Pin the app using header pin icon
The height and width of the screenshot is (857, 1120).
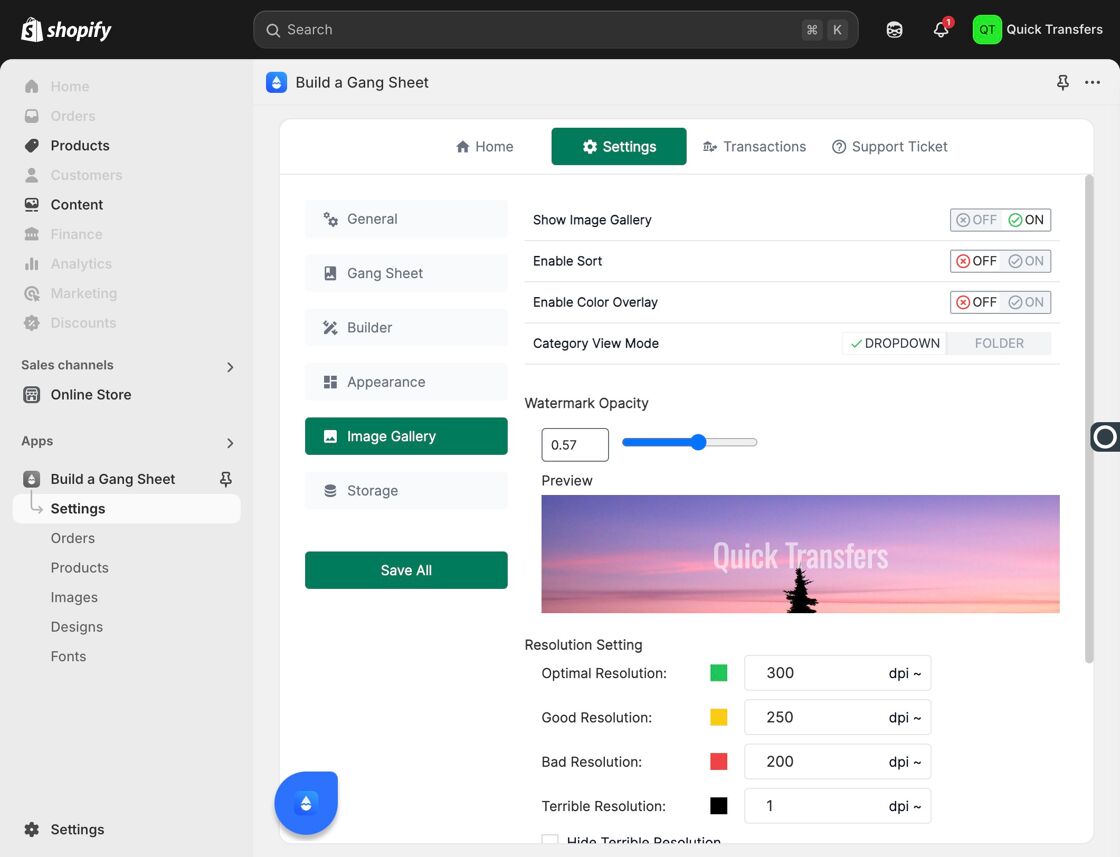(1063, 83)
